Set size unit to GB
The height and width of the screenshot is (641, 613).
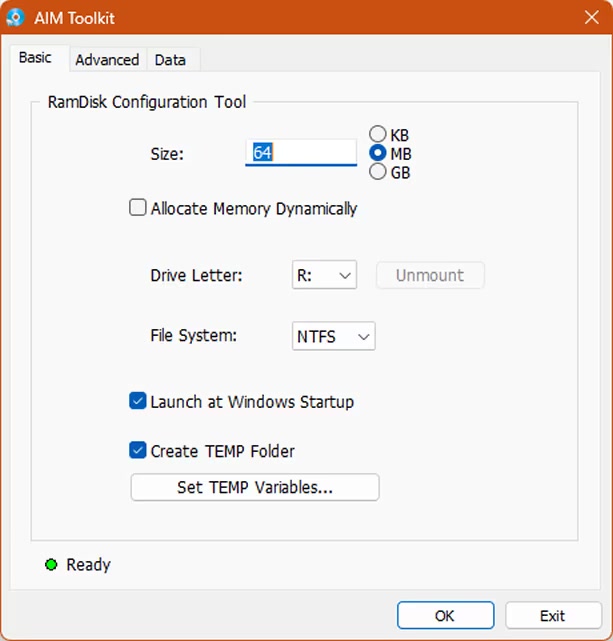point(378,172)
